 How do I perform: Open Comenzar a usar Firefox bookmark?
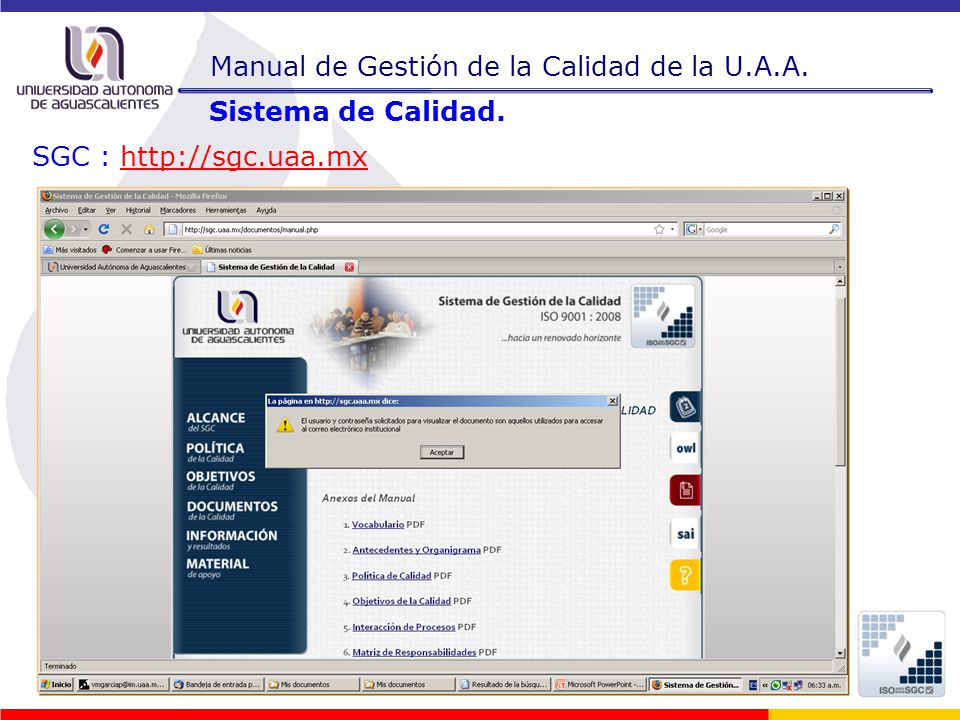pyautogui.click(x=144, y=250)
